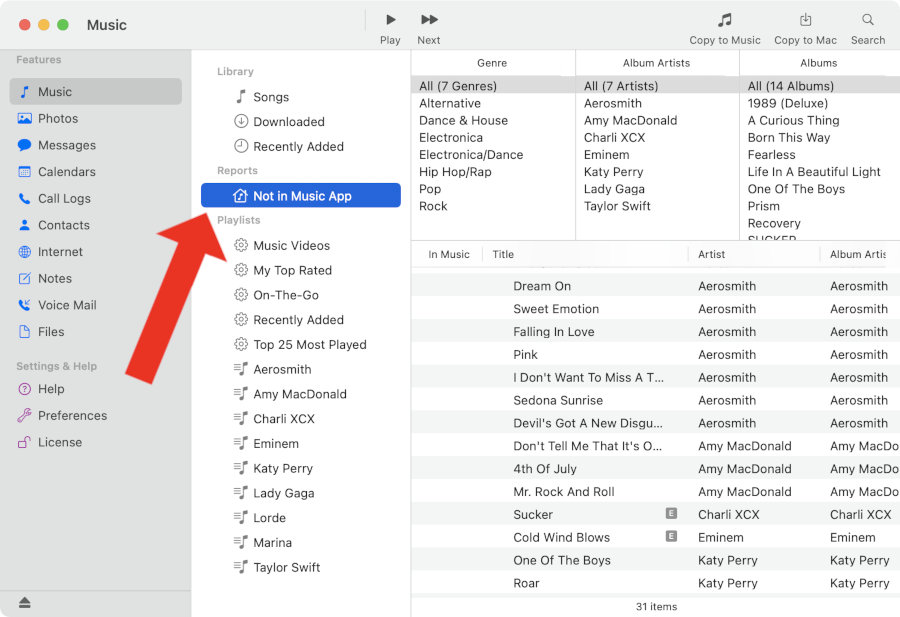Click the Play button in toolbar
This screenshot has height=617, width=900.
click(x=390, y=28)
